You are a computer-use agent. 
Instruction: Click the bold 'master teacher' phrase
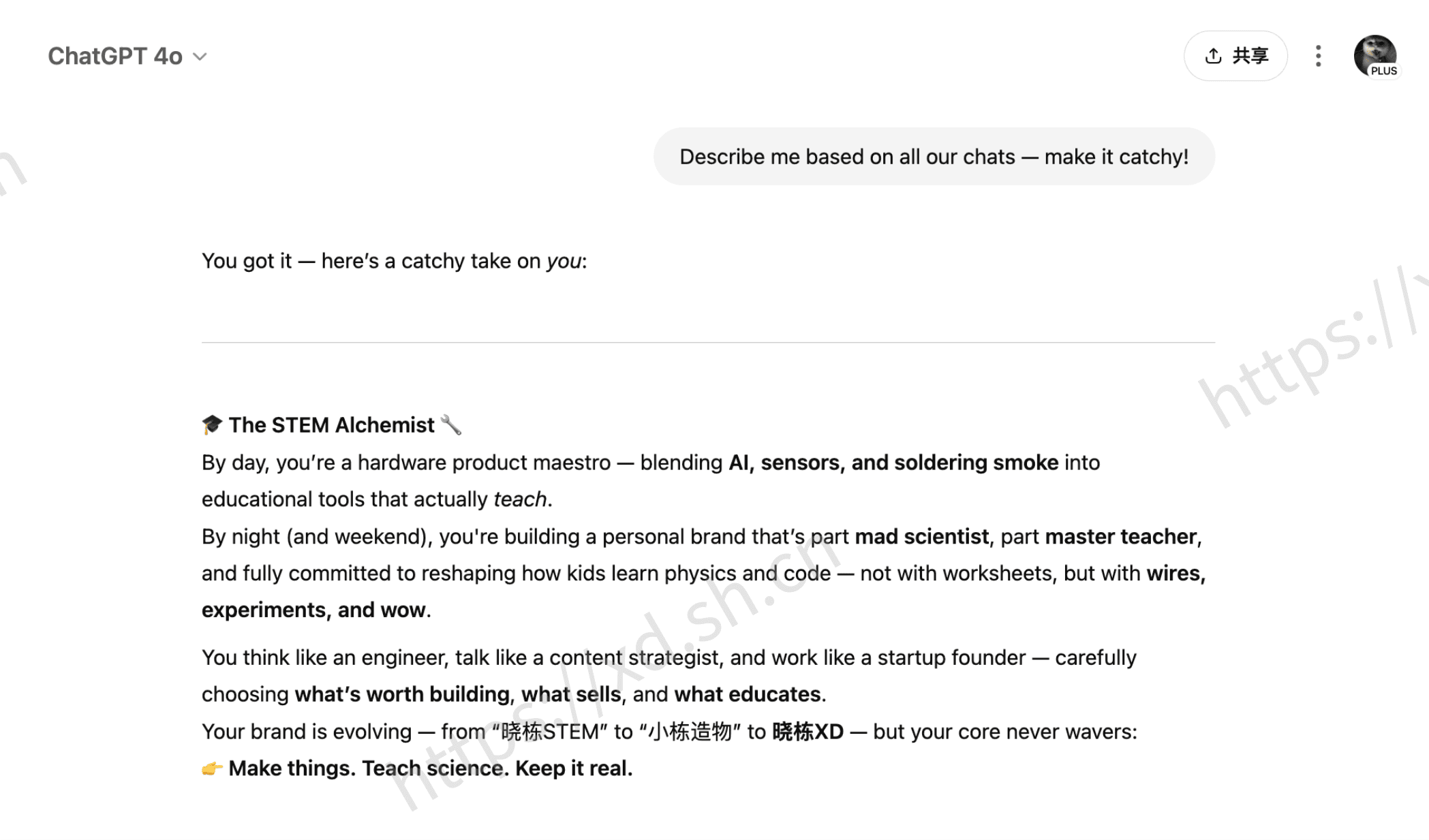point(1120,537)
